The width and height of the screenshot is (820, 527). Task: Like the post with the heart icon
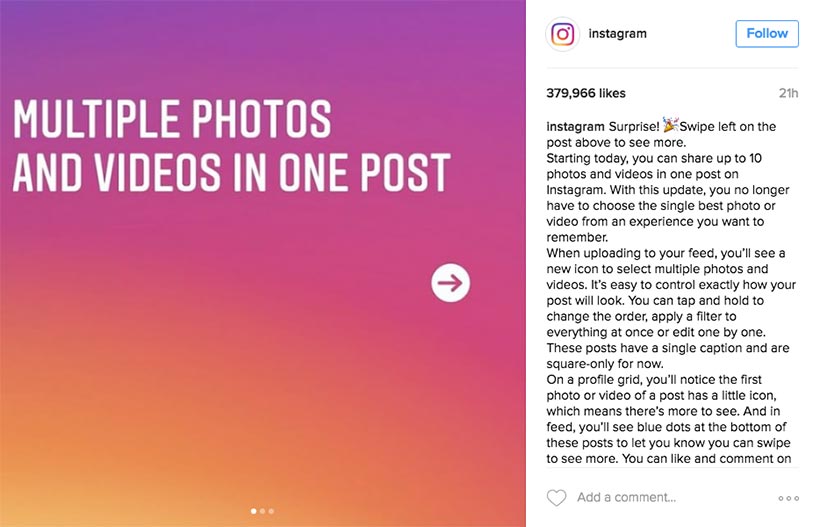click(x=556, y=497)
